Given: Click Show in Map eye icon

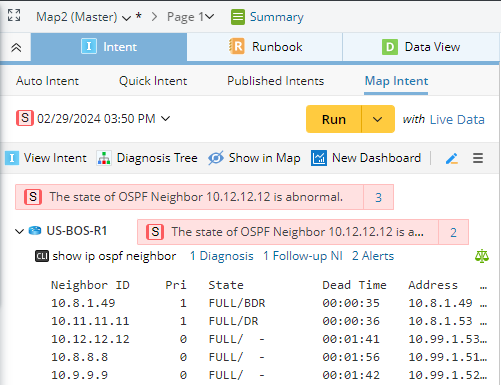Looking at the screenshot, I should click(x=216, y=158).
